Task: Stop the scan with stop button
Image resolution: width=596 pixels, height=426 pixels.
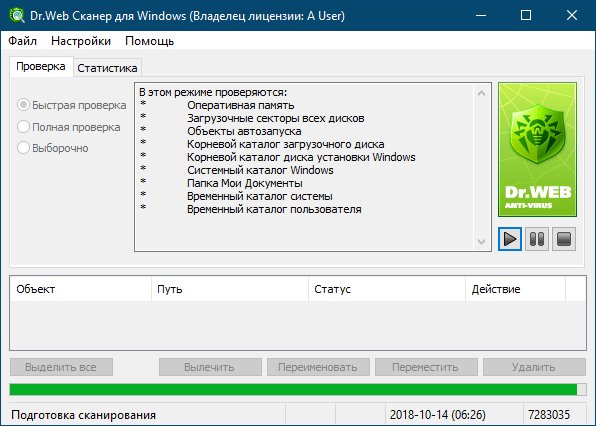Action: click(564, 239)
